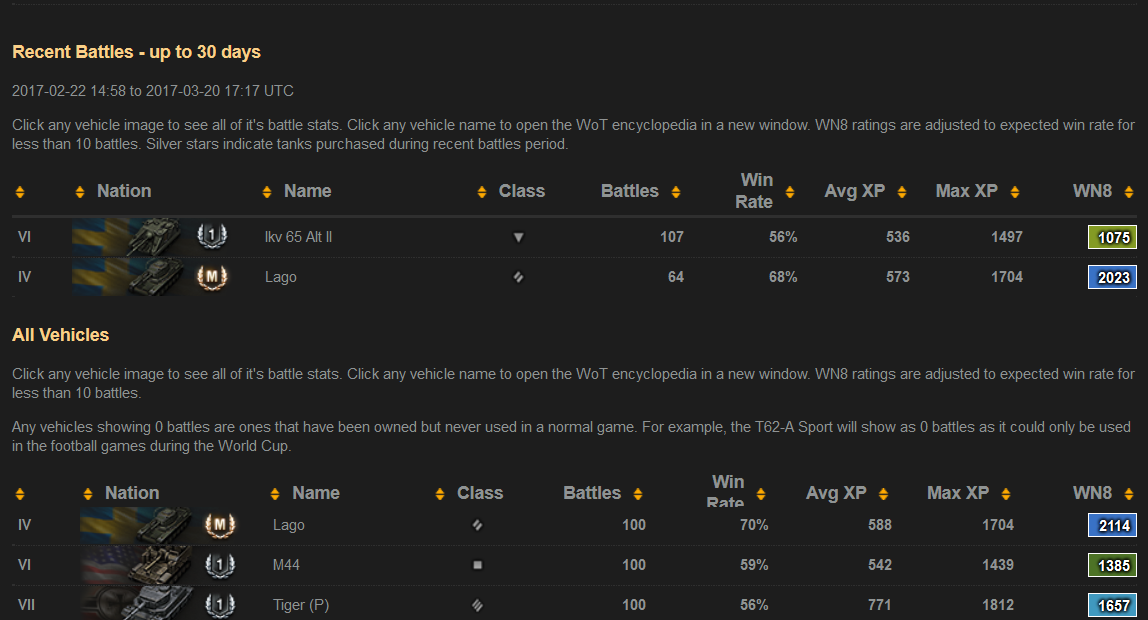Sort All Vehicles by Win Rate using its arrows
This screenshot has height=620, width=1148.
click(761, 494)
